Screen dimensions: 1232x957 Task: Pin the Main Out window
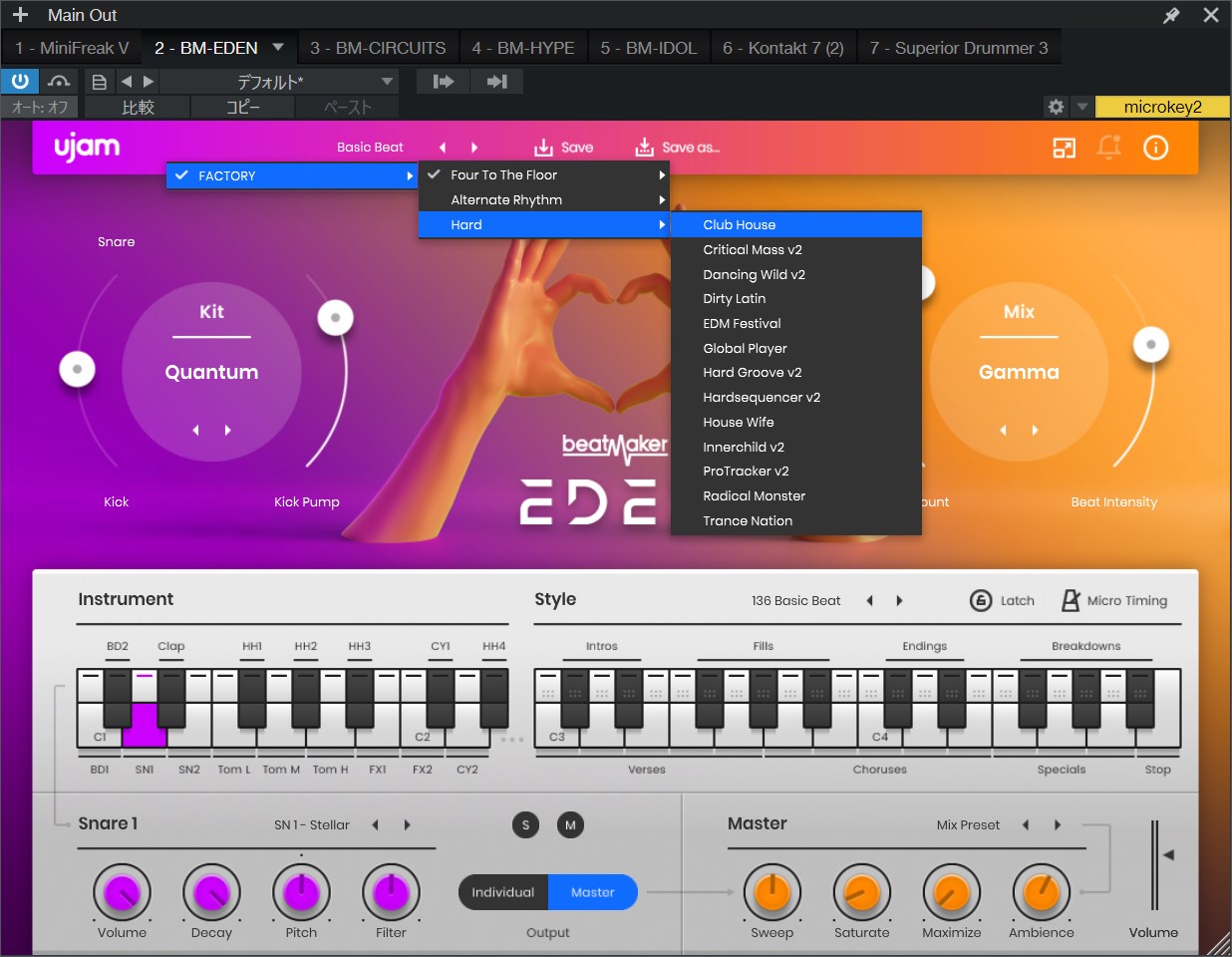[1171, 15]
